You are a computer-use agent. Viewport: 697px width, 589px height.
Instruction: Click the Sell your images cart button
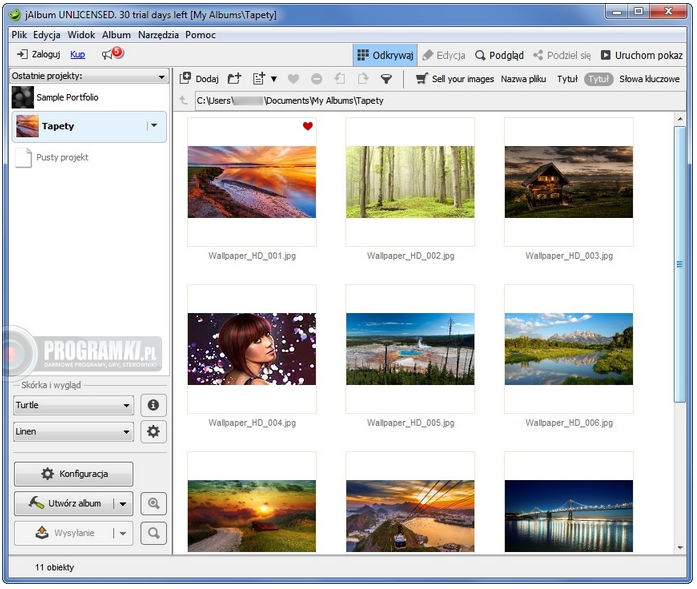(x=454, y=79)
